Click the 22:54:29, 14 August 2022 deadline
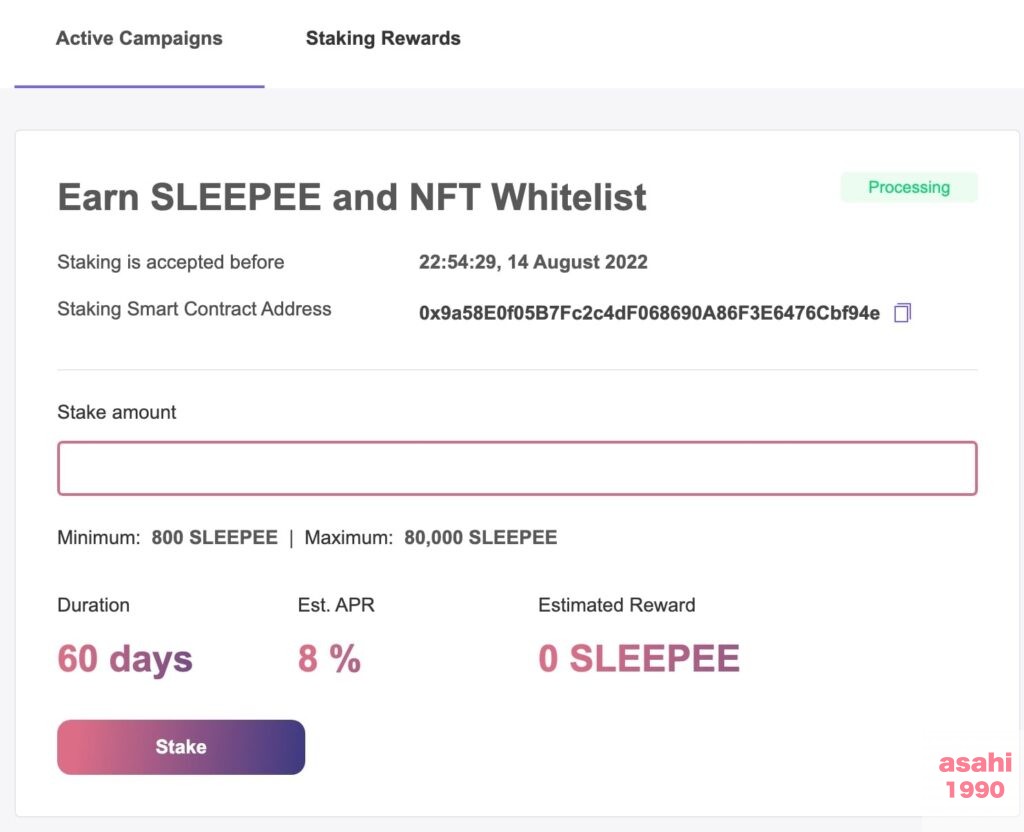The image size is (1024, 832). [x=533, y=262]
